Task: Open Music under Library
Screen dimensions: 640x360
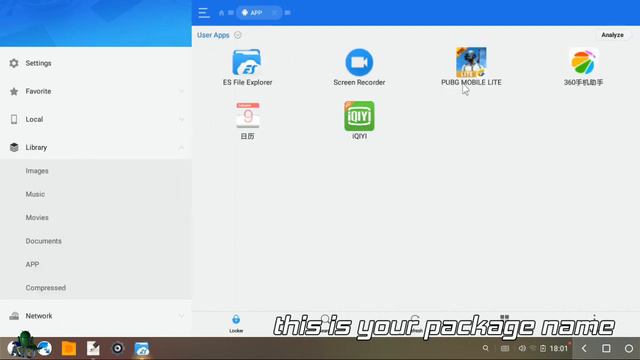Action: (x=35, y=194)
